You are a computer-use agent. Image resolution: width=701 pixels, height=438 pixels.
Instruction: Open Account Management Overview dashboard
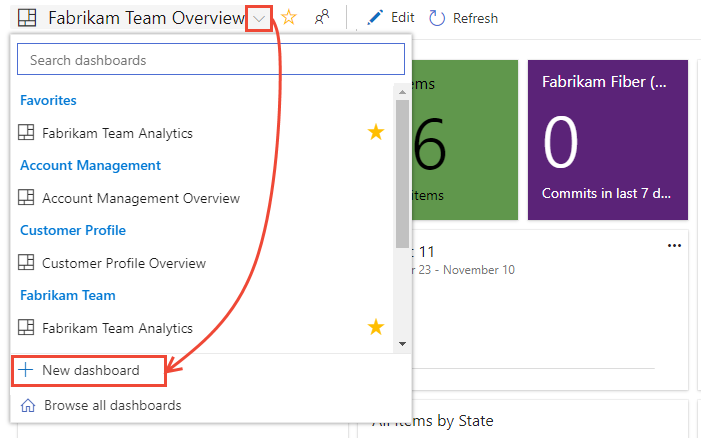tap(141, 198)
